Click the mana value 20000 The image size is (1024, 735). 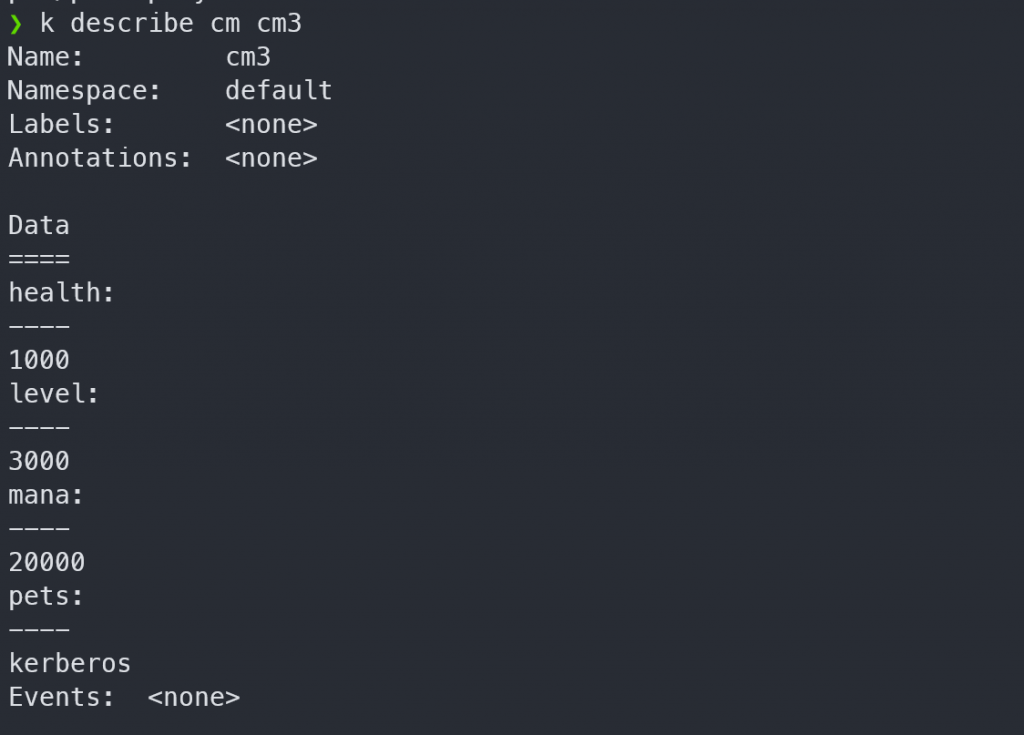click(47, 563)
